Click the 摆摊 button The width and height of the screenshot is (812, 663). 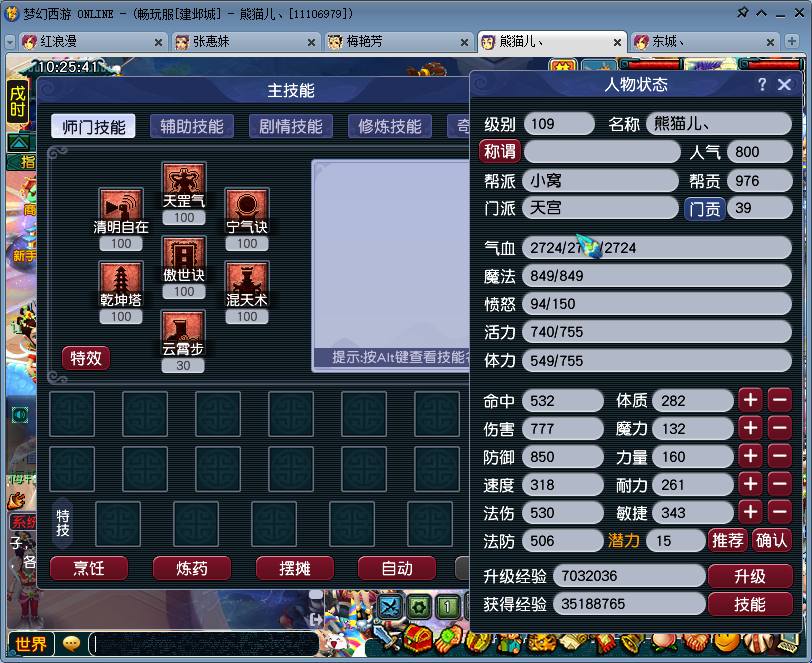click(x=295, y=568)
